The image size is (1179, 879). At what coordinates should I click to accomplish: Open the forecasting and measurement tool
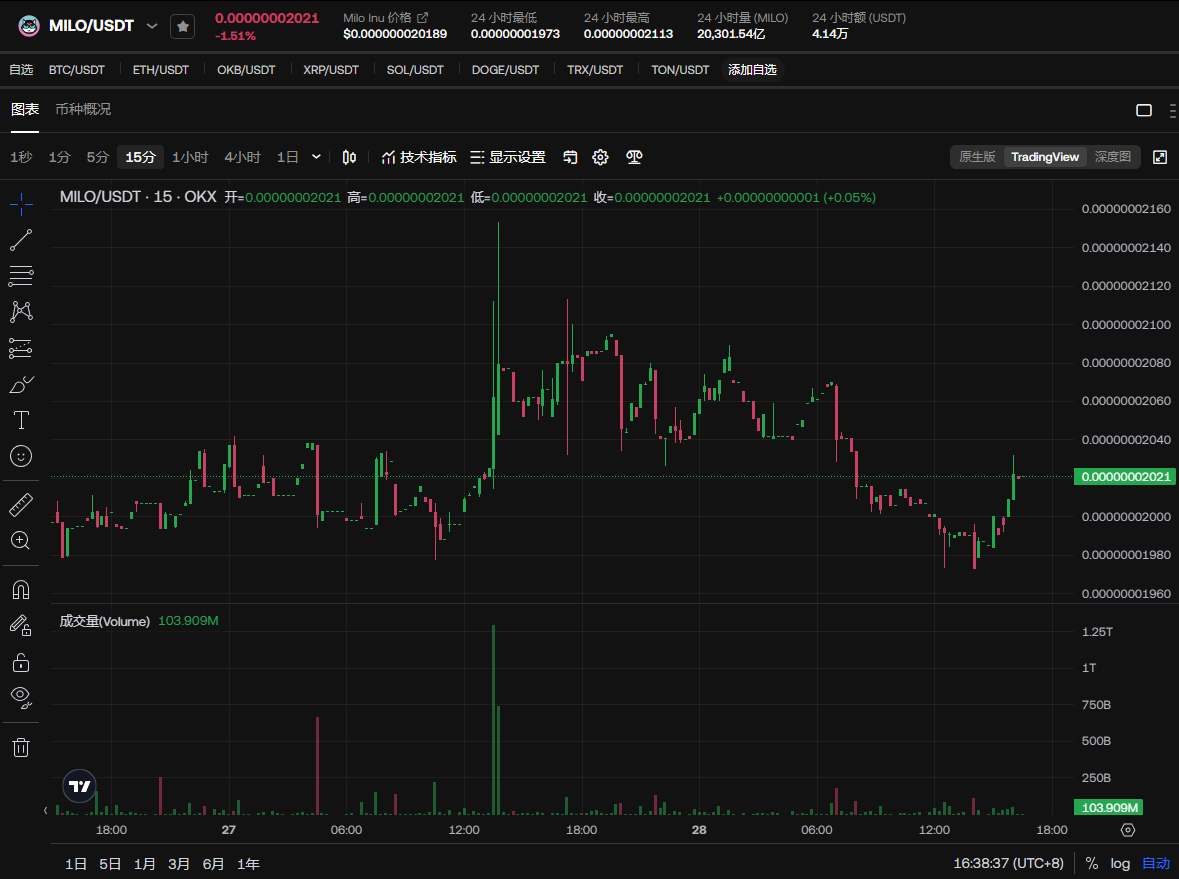21,348
